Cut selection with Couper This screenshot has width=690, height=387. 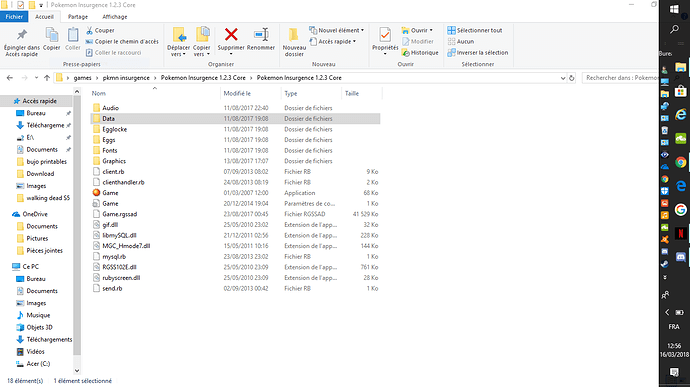point(100,30)
